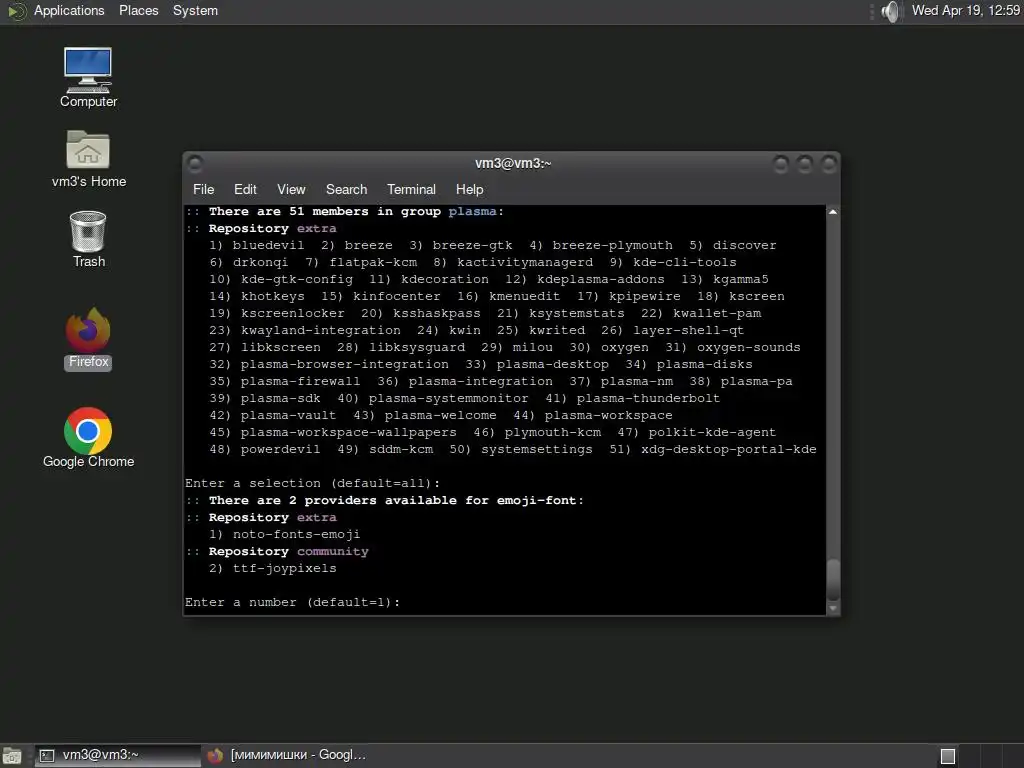Click 'plasma' group name in terminal
1024x768 pixels.
(x=472, y=211)
